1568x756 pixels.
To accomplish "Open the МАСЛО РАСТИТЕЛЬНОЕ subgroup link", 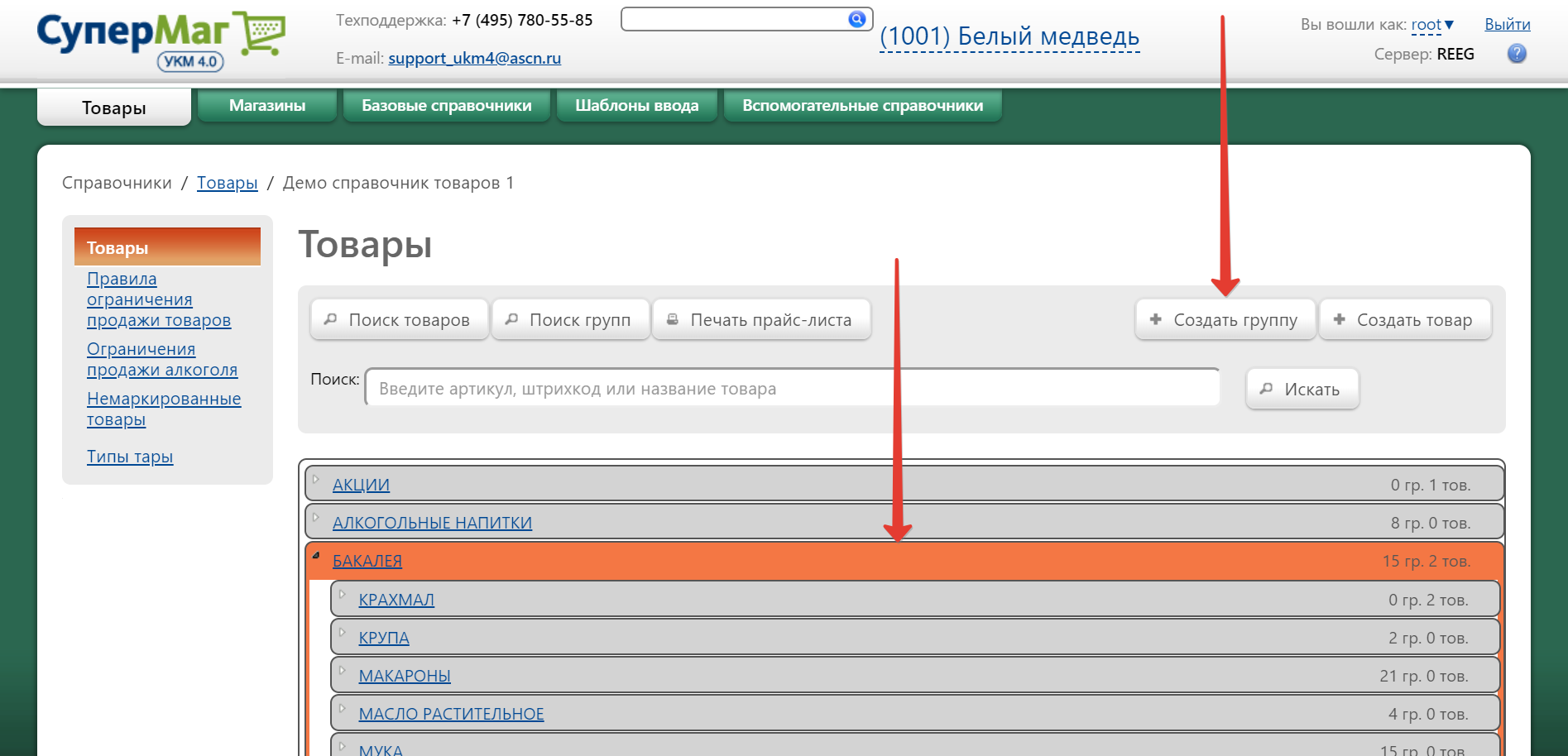I will tap(451, 714).
